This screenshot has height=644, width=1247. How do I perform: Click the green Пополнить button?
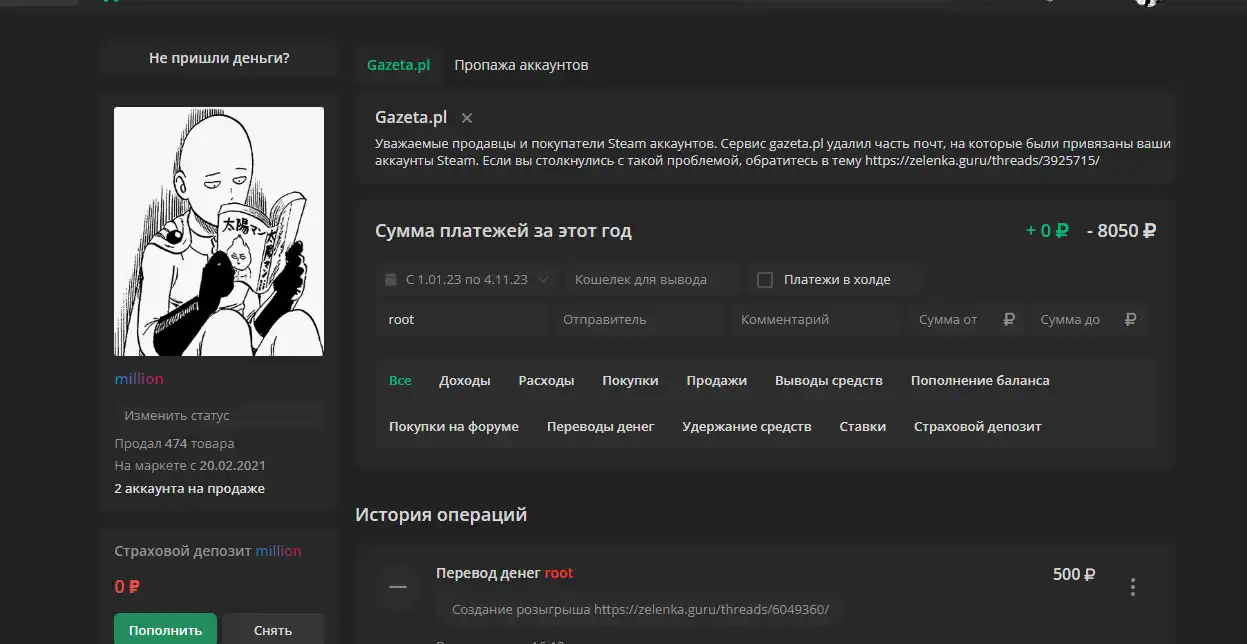tap(165, 630)
